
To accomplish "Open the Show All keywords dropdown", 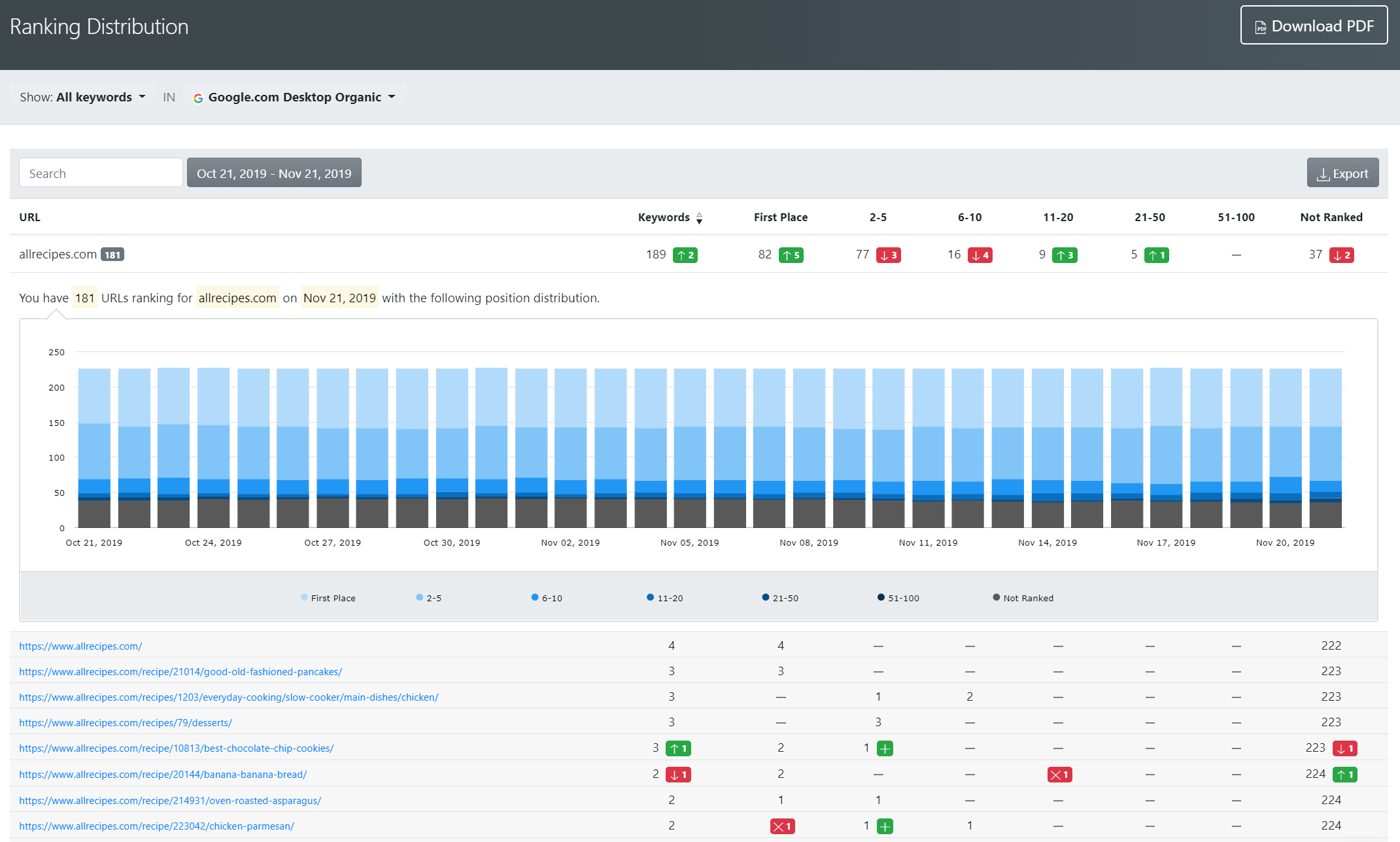I will pos(82,97).
